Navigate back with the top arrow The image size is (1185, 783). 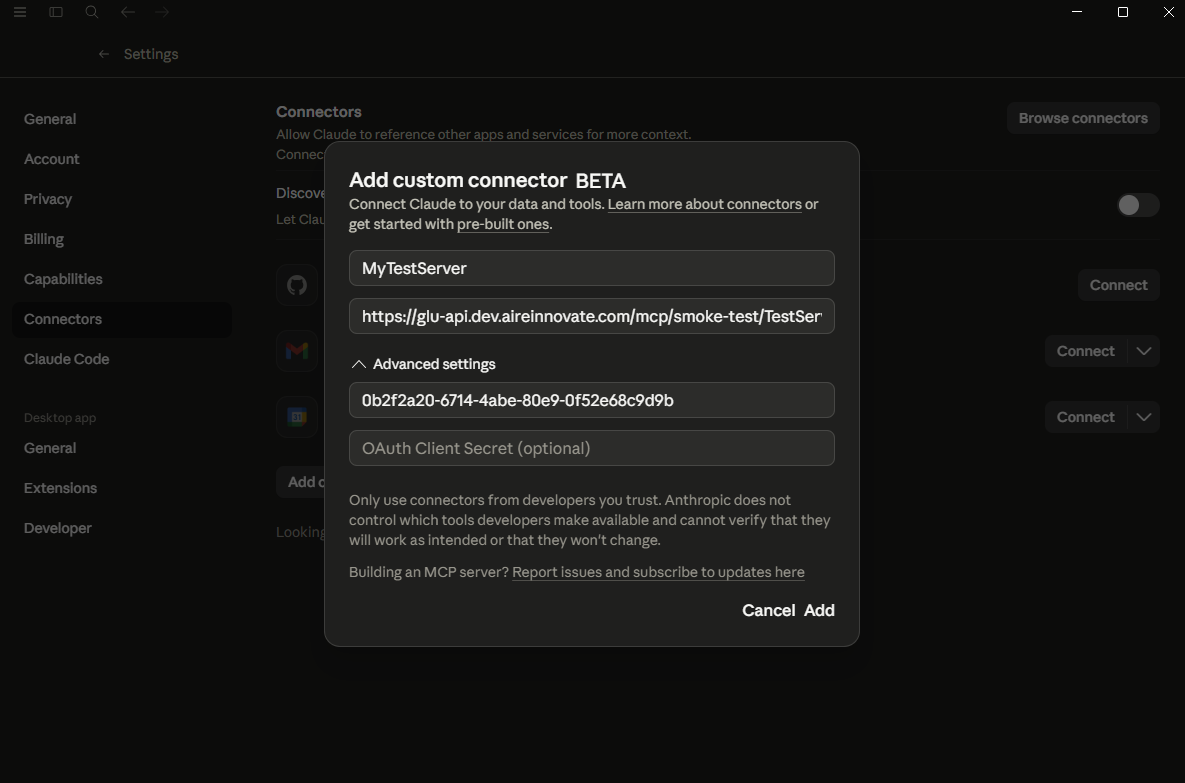pyautogui.click(x=128, y=12)
